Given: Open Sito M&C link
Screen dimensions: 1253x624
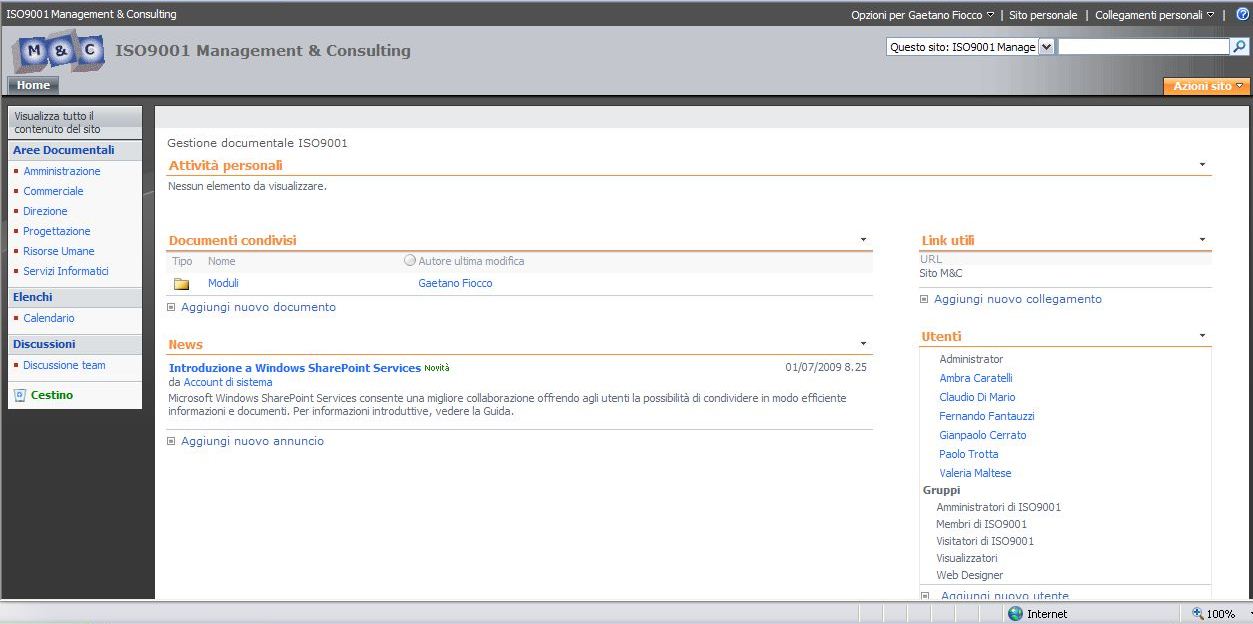Looking at the screenshot, I should click(941, 273).
